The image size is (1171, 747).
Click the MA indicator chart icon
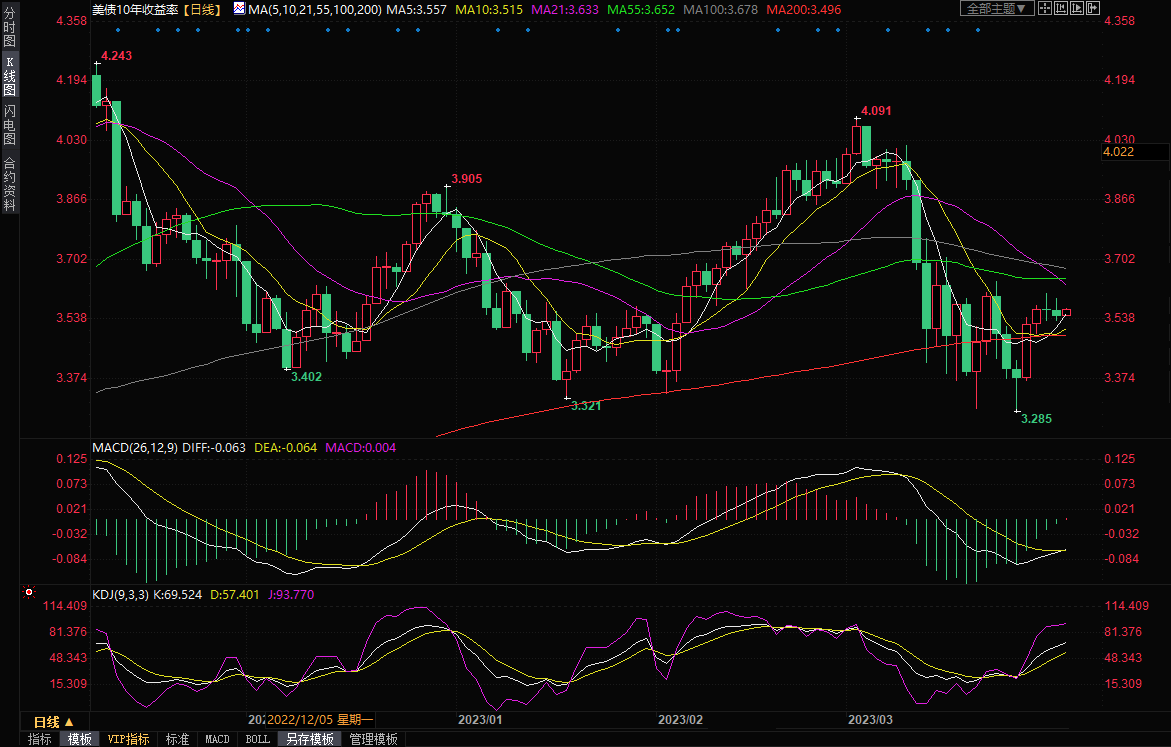(x=238, y=9)
